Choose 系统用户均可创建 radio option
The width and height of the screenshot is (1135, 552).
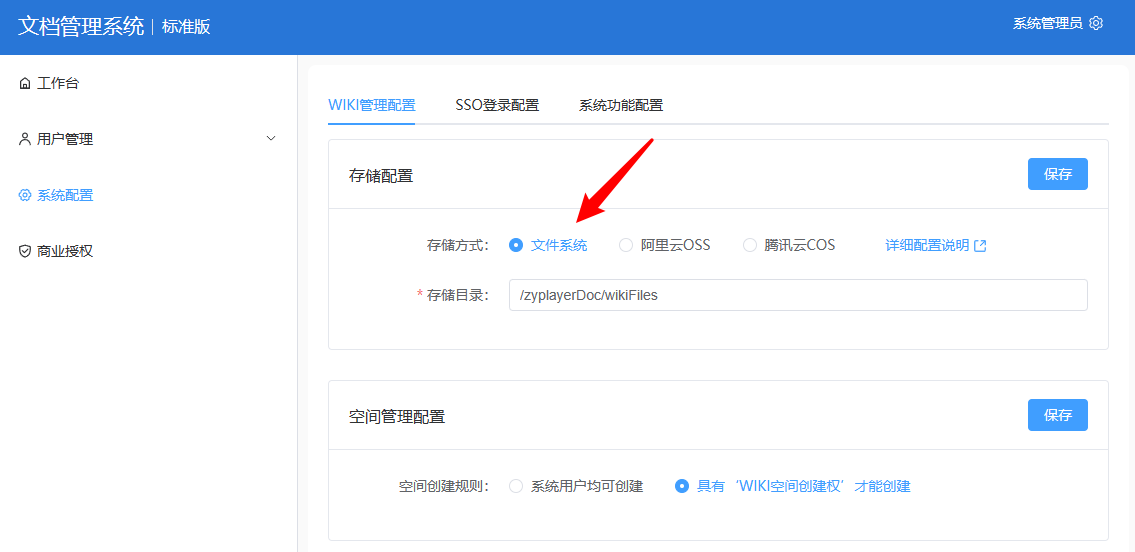tap(516, 486)
